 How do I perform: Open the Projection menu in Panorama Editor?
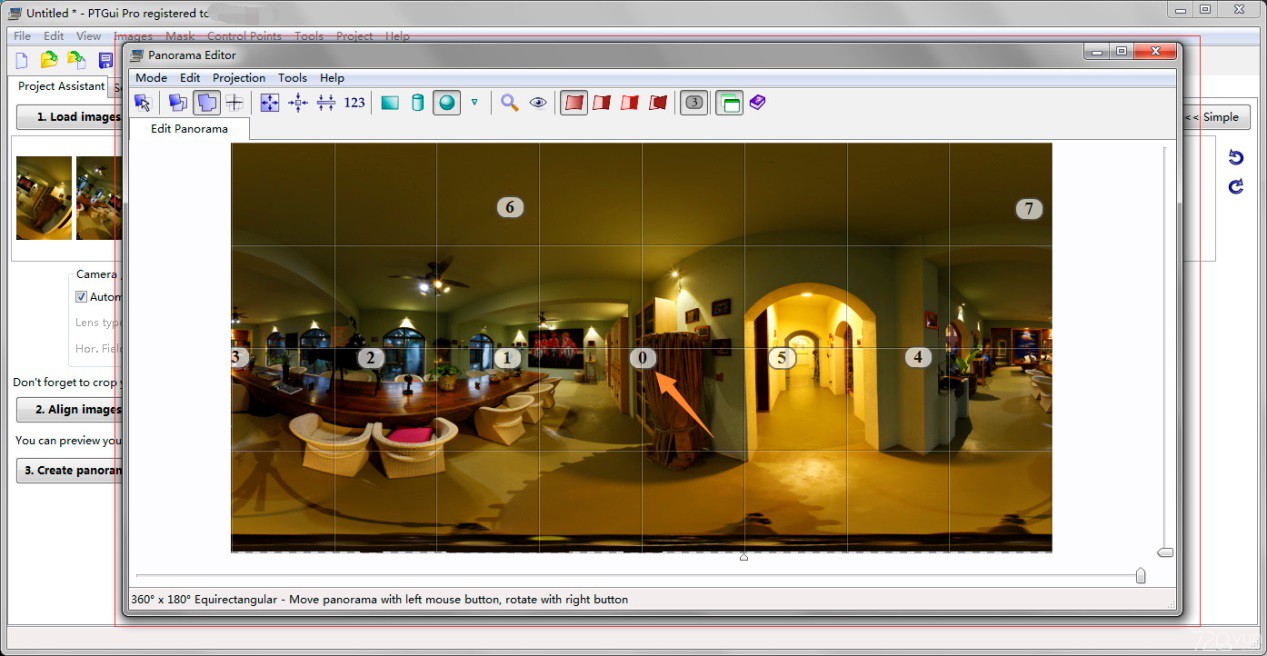point(238,77)
